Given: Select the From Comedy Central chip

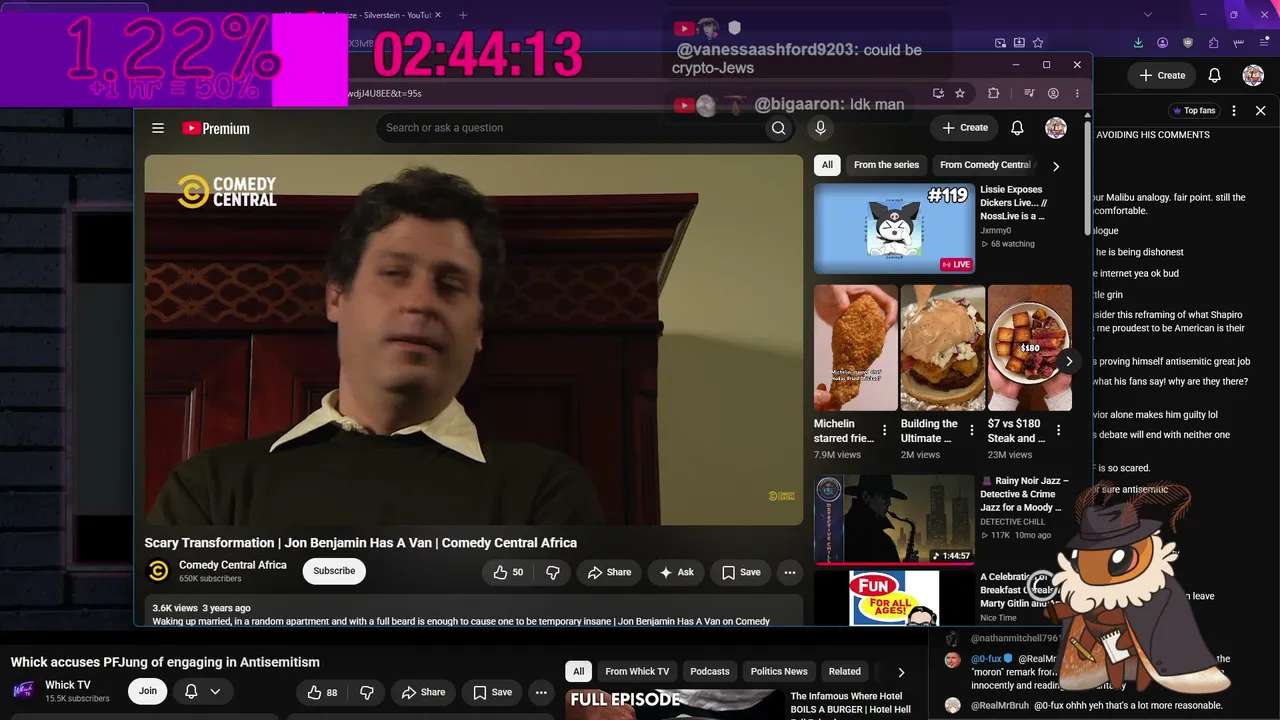Looking at the screenshot, I should coord(985,165).
